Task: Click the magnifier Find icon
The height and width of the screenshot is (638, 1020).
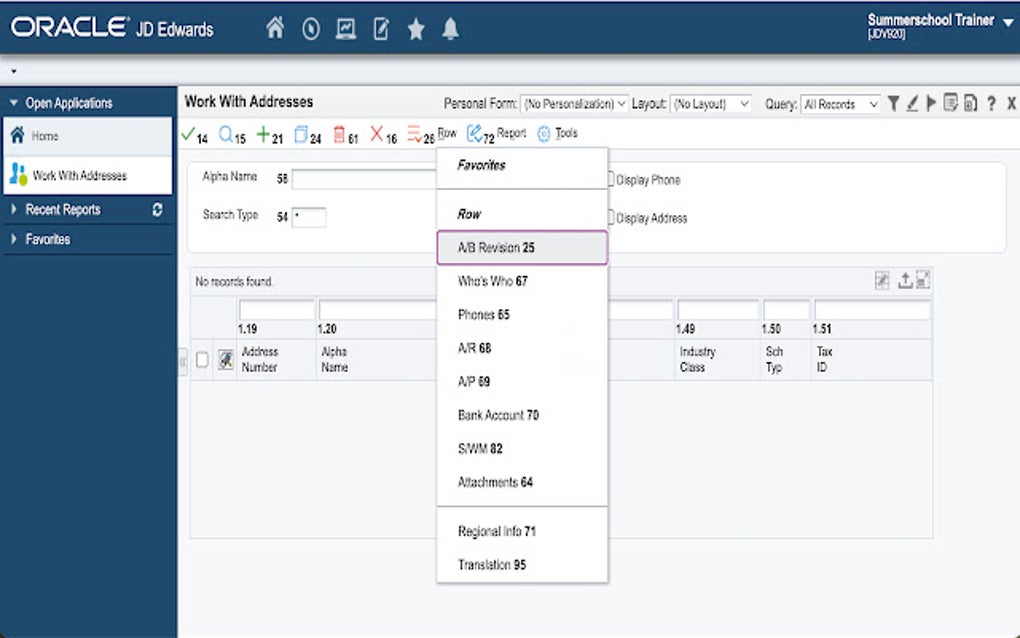Action: (226, 134)
